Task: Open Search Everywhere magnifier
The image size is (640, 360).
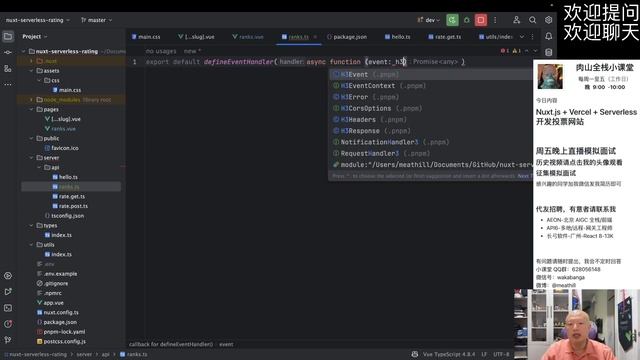Action: 532,20
